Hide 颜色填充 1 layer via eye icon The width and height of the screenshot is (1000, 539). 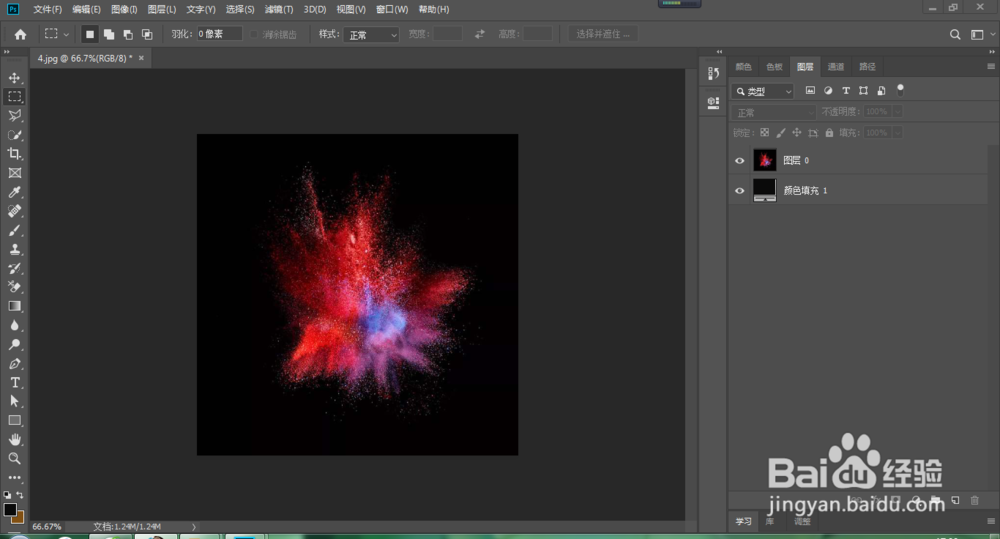pyautogui.click(x=740, y=191)
